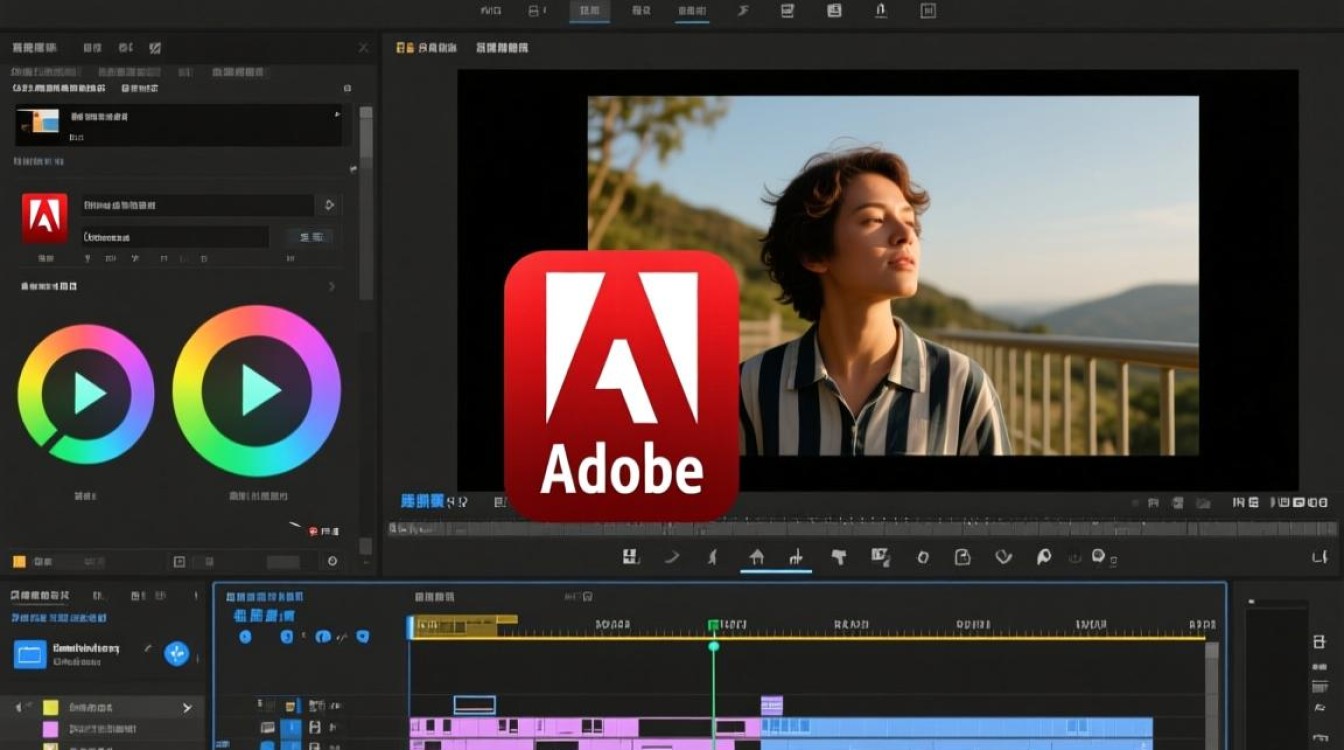This screenshot has width=1344, height=750.
Task: Click the slashed square icon in left panel header
Action: [155, 47]
